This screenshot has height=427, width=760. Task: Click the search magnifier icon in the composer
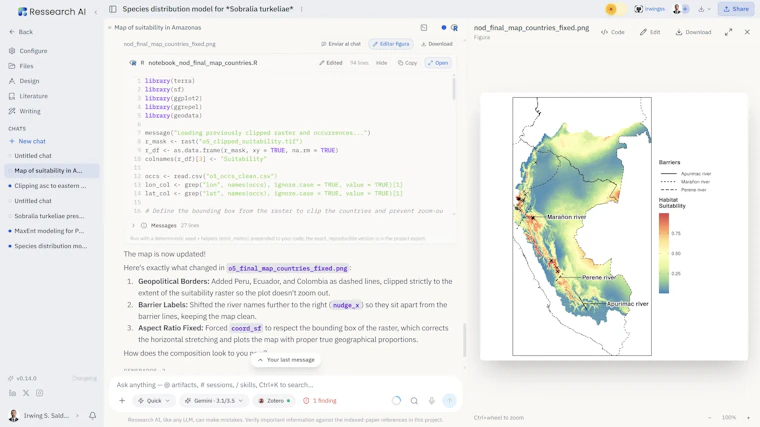pos(414,401)
